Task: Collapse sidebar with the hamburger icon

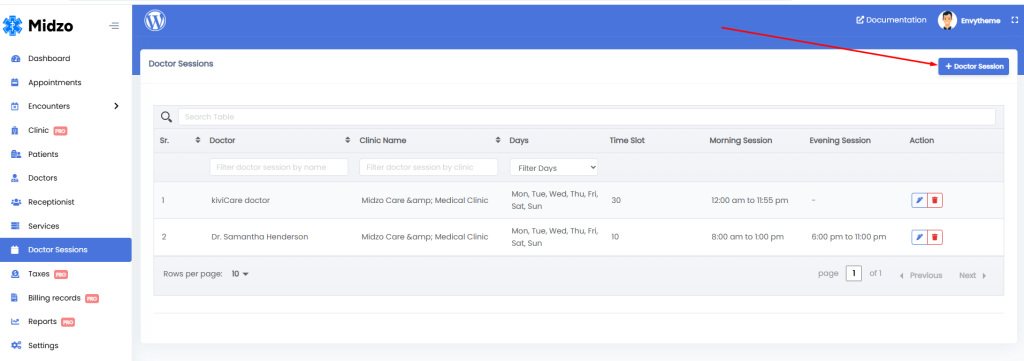Action: [x=115, y=26]
